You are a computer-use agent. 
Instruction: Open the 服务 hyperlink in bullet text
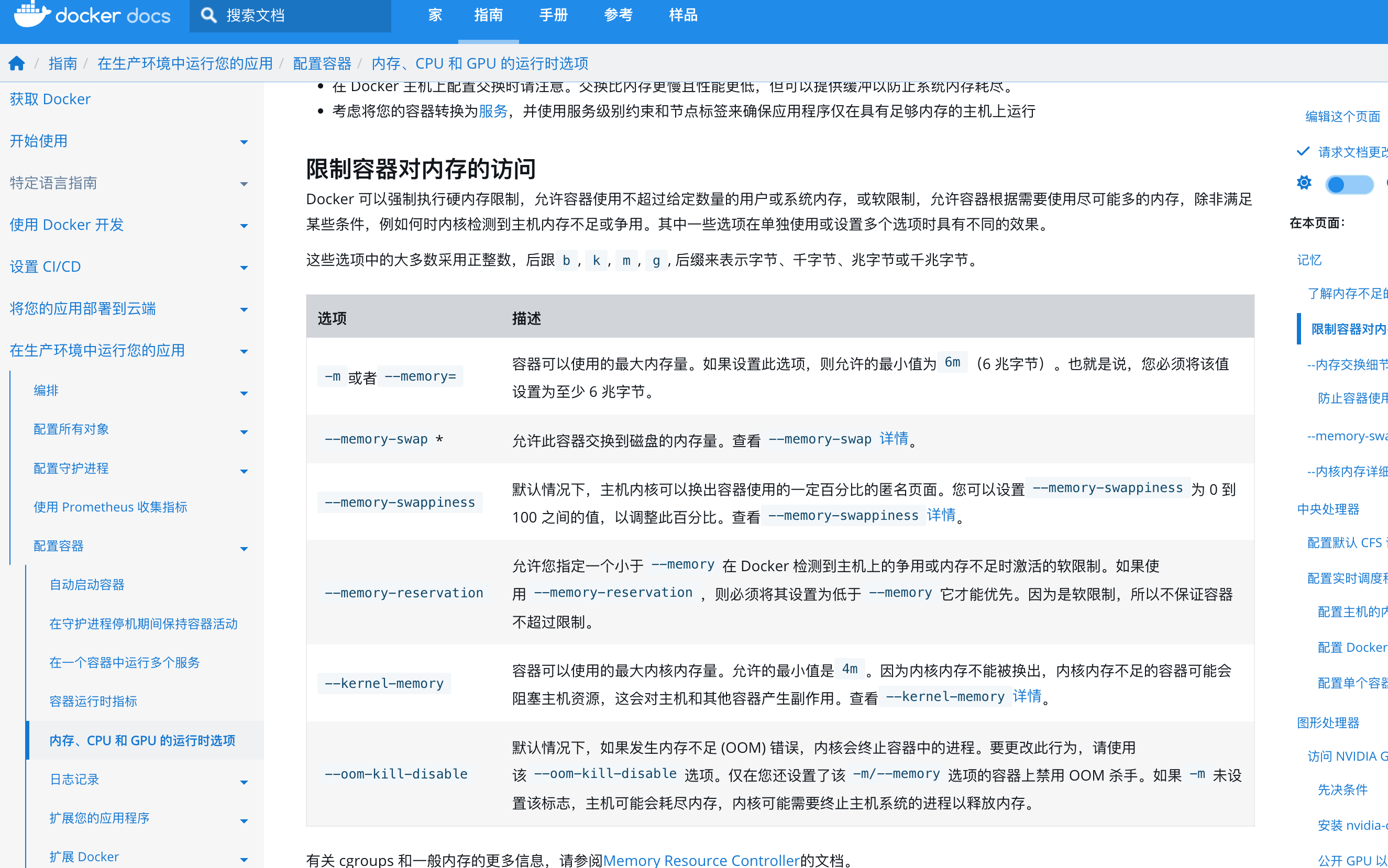pos(493,112)
